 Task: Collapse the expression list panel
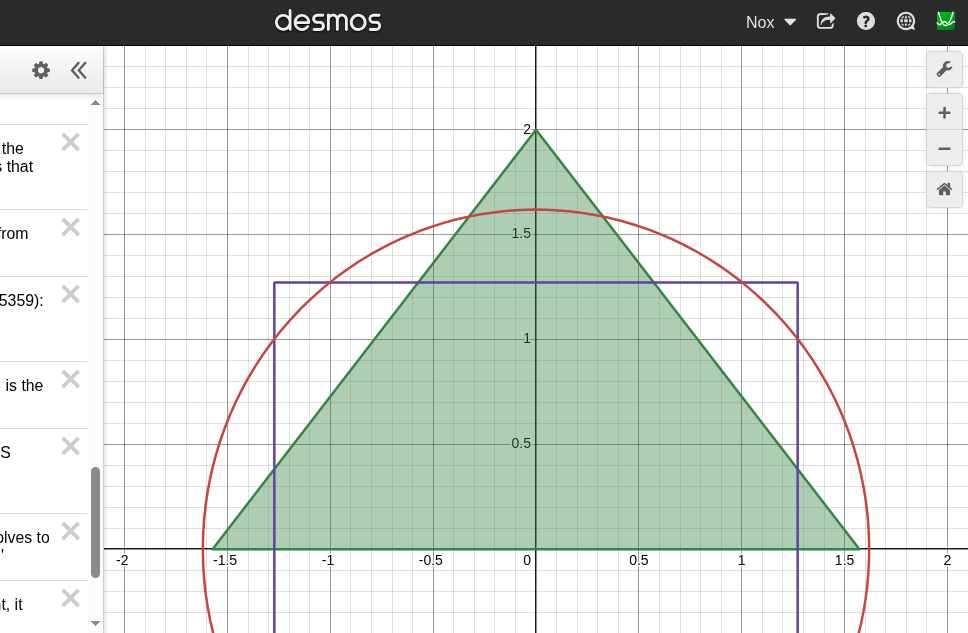pos(78,70)
